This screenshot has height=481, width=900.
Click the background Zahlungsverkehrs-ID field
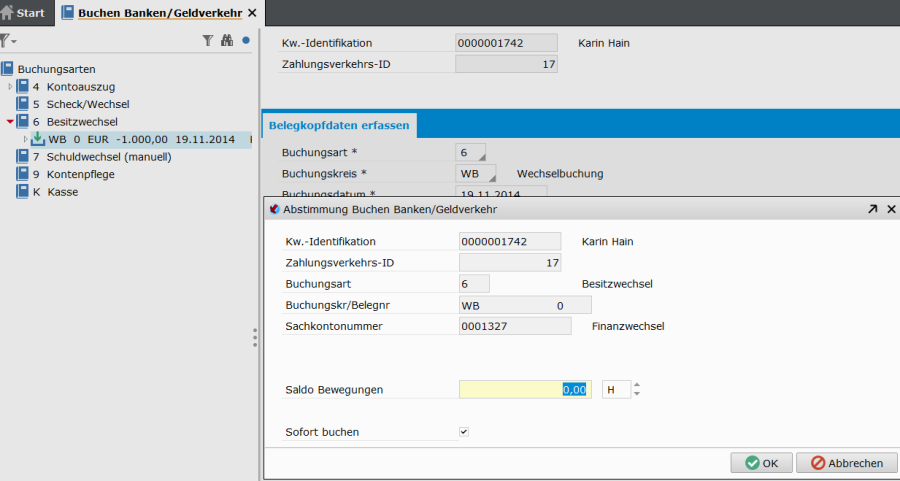point(506,64)
